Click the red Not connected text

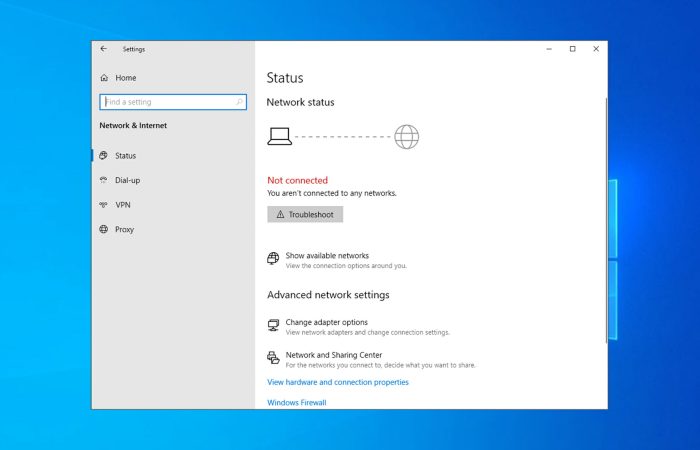pyautogui.click(x=297, y=180)
